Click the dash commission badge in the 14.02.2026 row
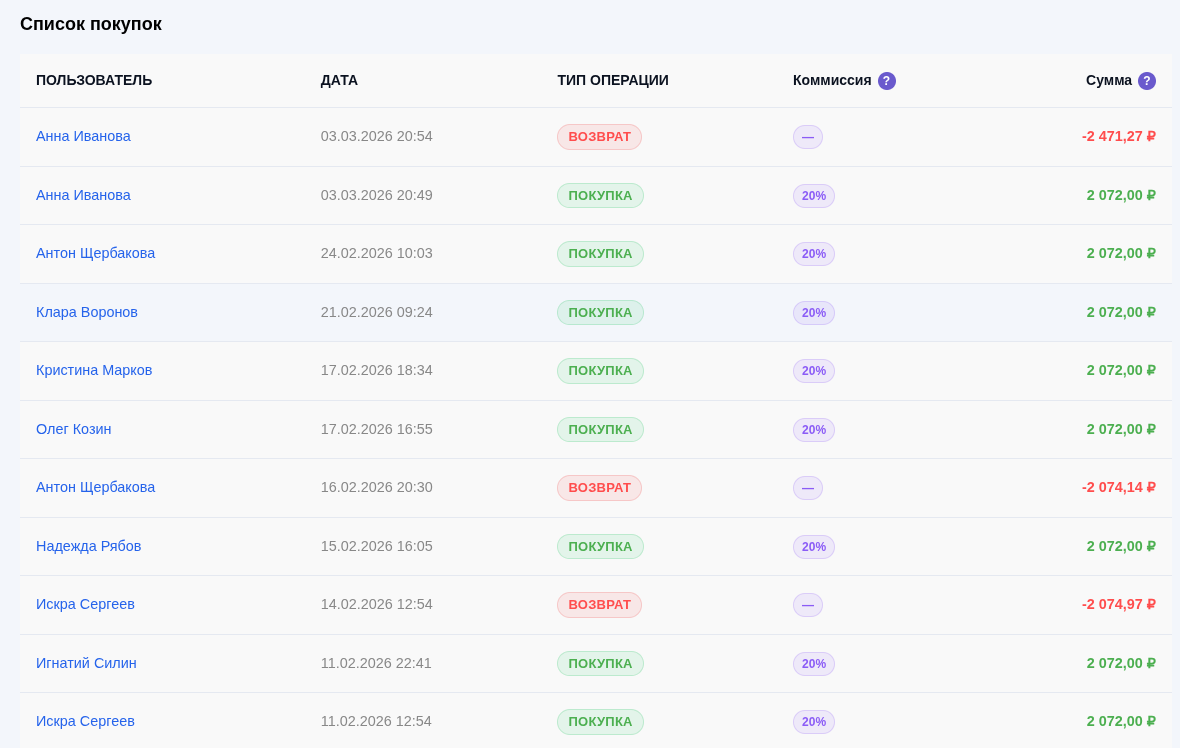This screenshot has width=1180, height=748. click(x=807, y=605)
